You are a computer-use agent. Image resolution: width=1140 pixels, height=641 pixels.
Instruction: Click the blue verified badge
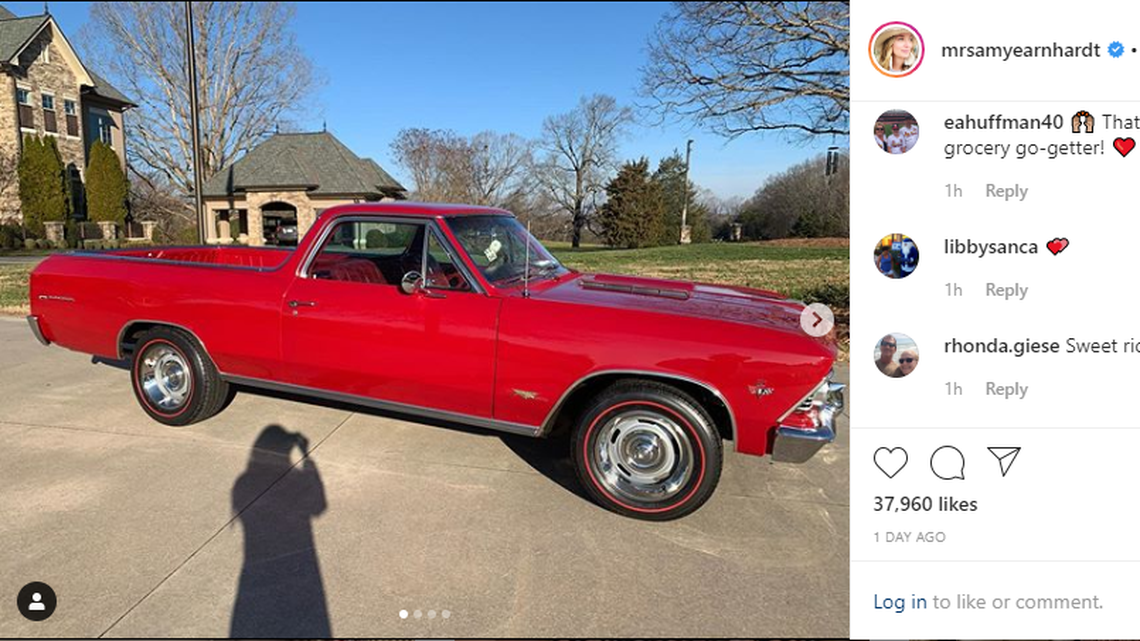pos(1116,50)
